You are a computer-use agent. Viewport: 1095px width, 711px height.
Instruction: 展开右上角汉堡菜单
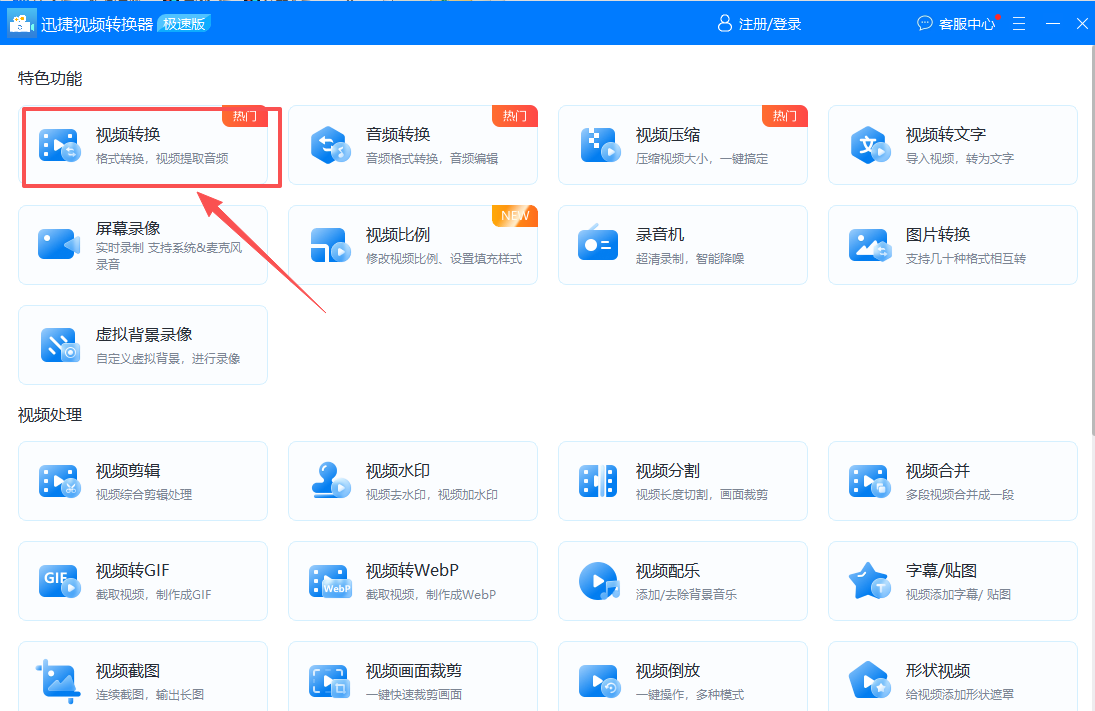[1018, 23]
